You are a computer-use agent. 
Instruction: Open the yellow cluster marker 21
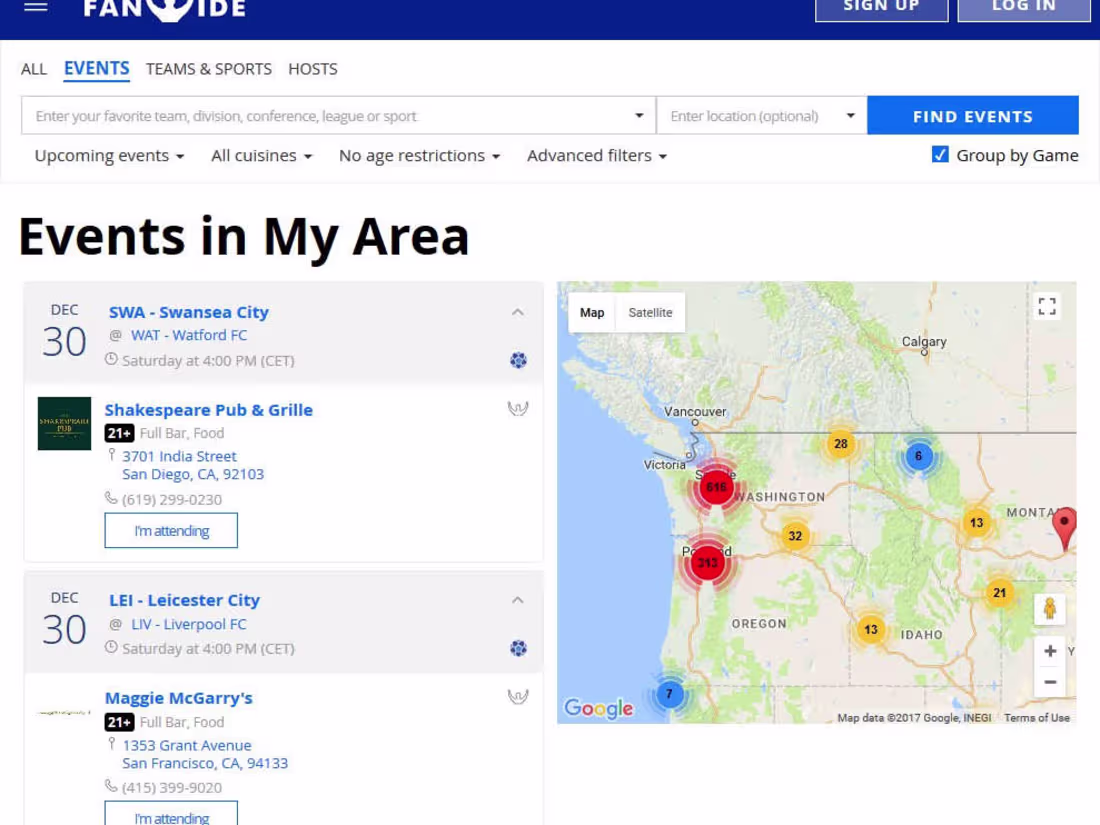(1000, 593)
